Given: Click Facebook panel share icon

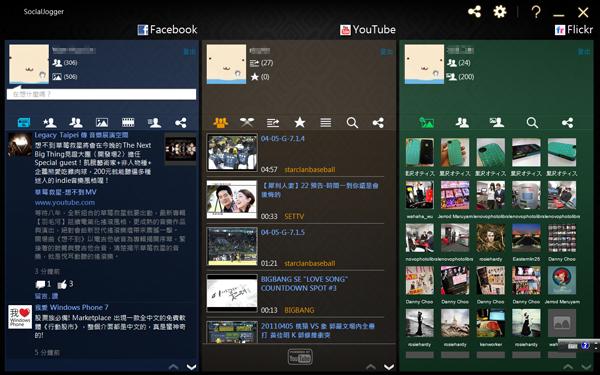Looking at the screenshot, I should click(x=181, y=122).
